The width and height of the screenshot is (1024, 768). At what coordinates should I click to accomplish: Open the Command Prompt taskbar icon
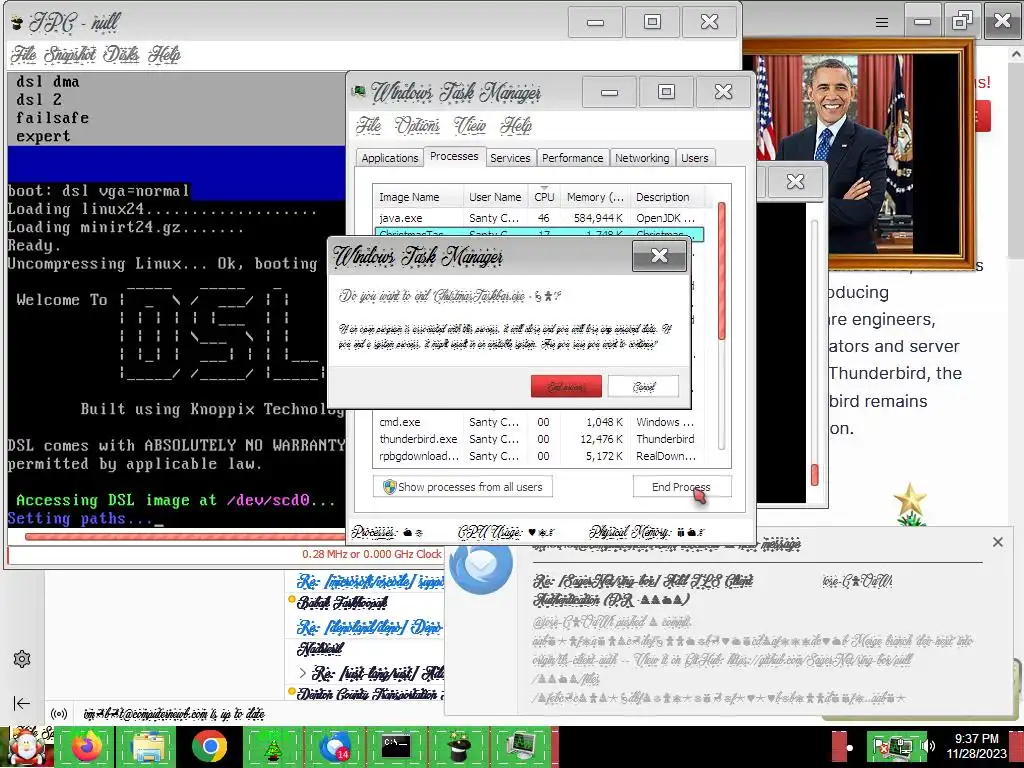[396, 746]
